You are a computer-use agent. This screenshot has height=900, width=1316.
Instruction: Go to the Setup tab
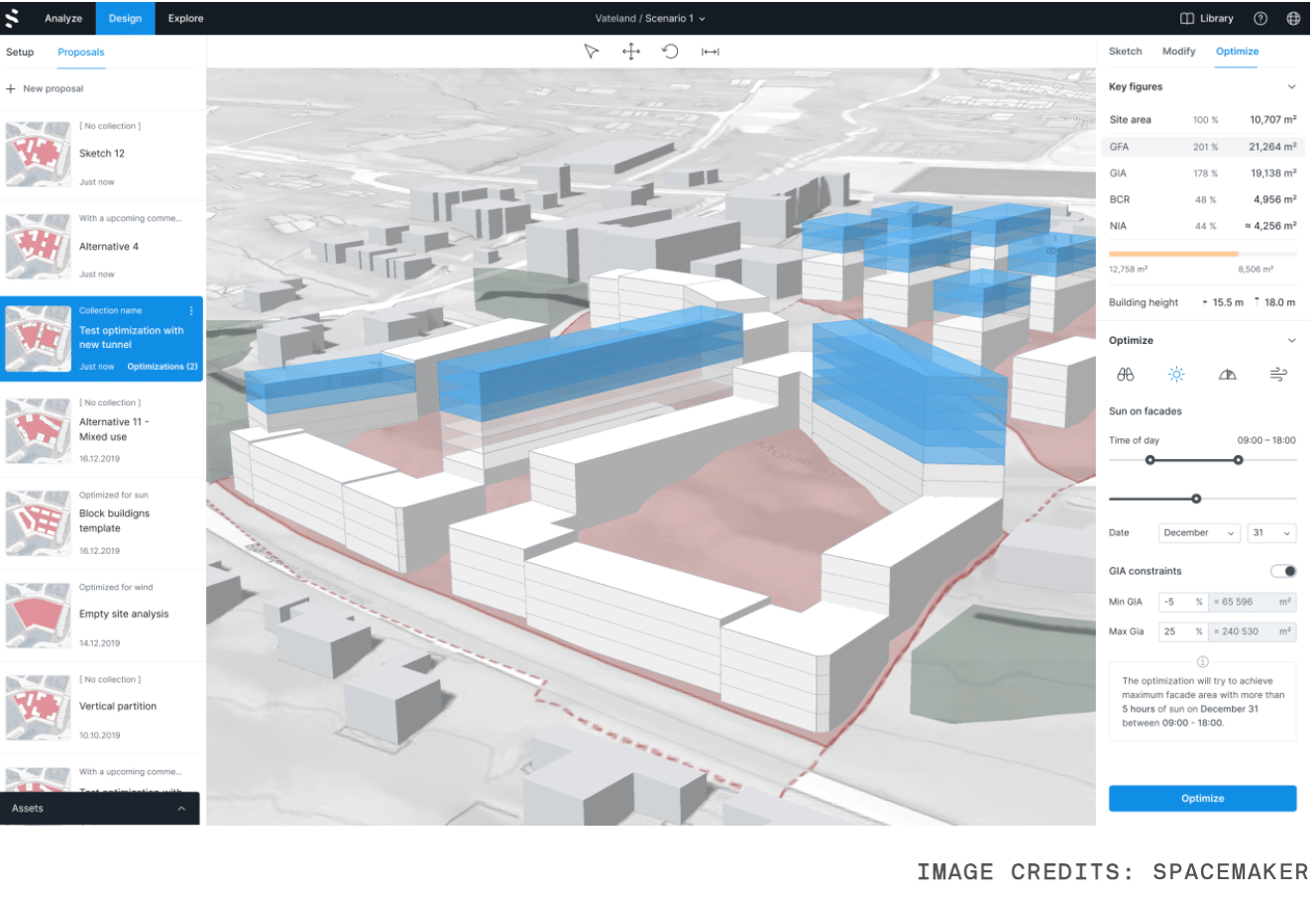[20, 53]
